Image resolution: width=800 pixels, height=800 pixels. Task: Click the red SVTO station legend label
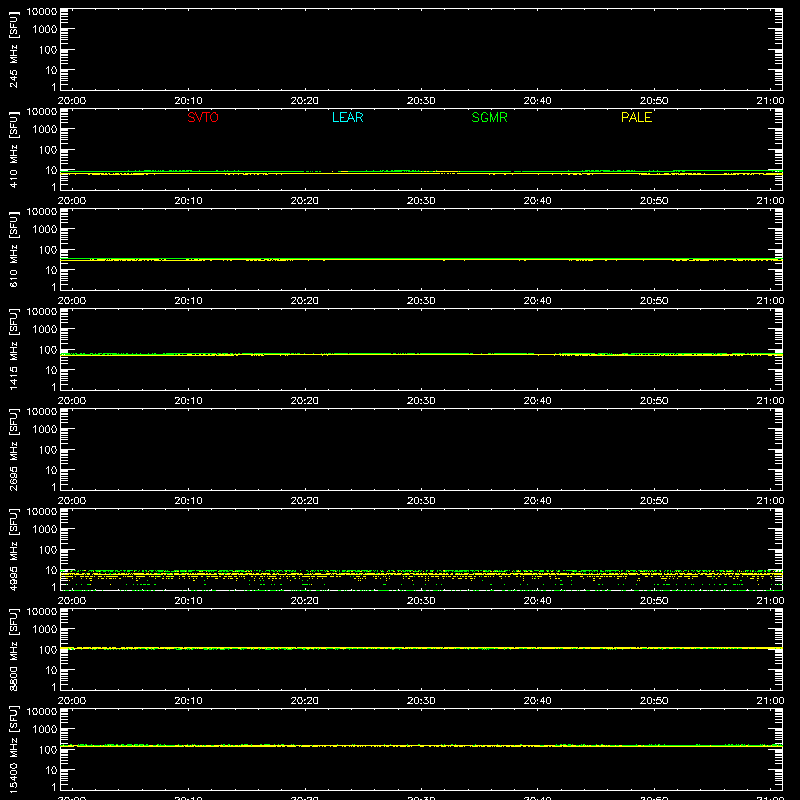[203, 117]
